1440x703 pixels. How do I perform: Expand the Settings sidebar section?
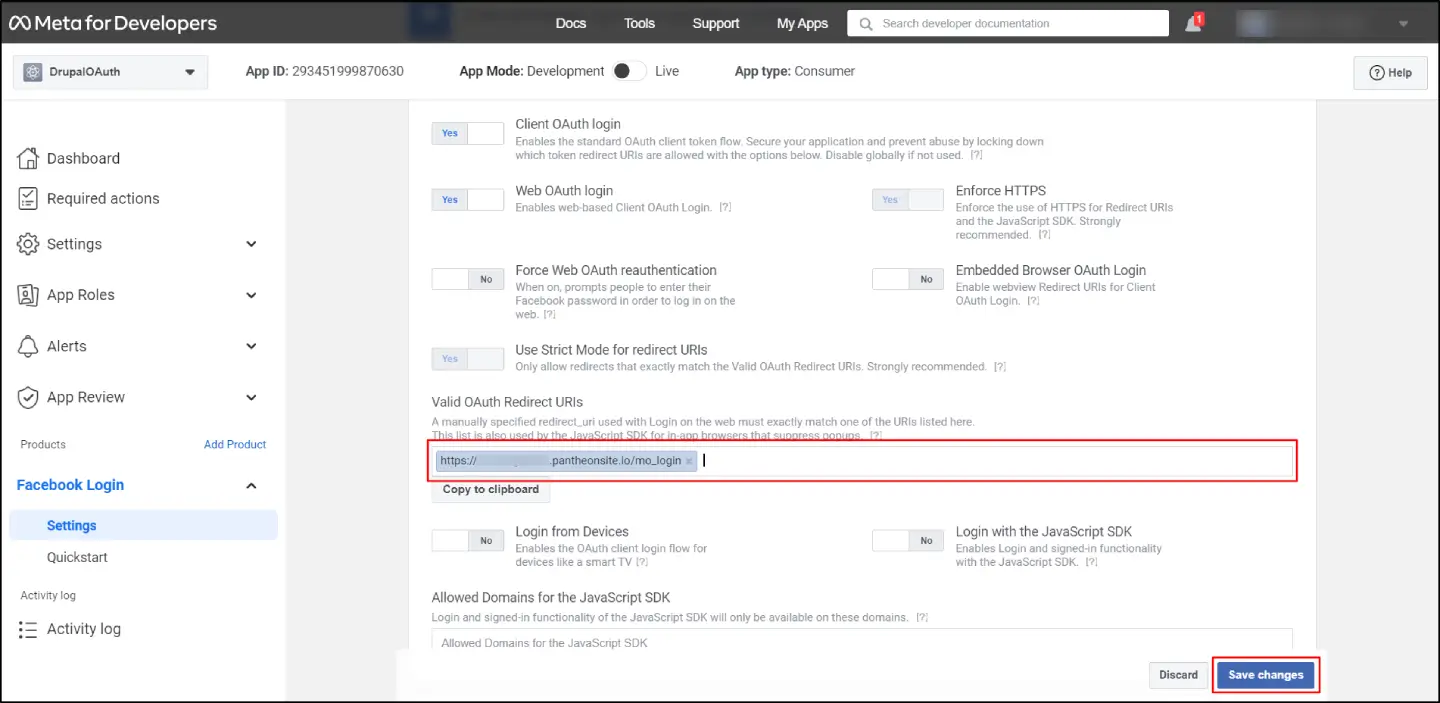251,244
